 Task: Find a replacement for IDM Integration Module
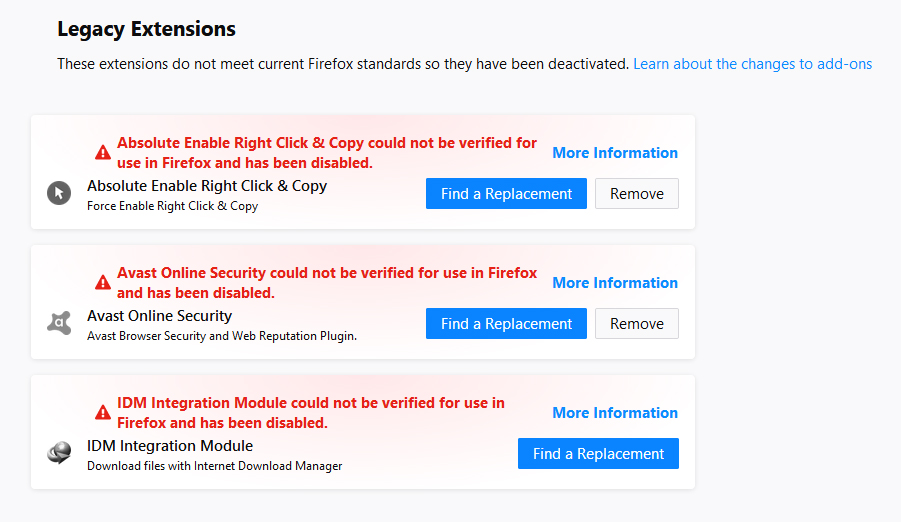coord(598,454)
